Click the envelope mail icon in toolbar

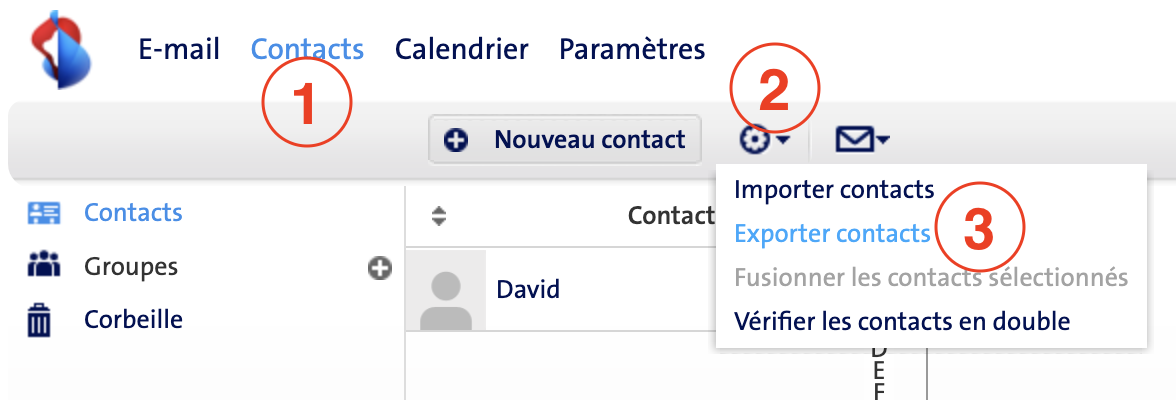(x=854, y=140)
